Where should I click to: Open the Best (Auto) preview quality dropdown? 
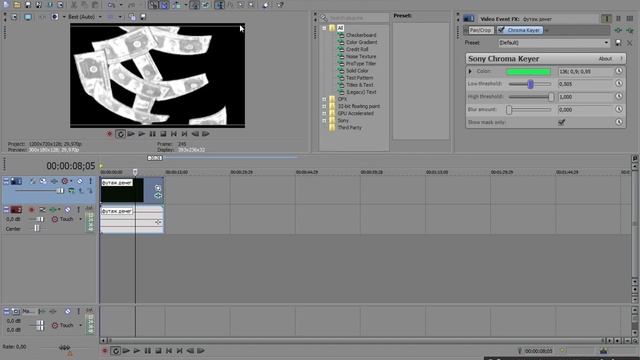pos(85,17)
